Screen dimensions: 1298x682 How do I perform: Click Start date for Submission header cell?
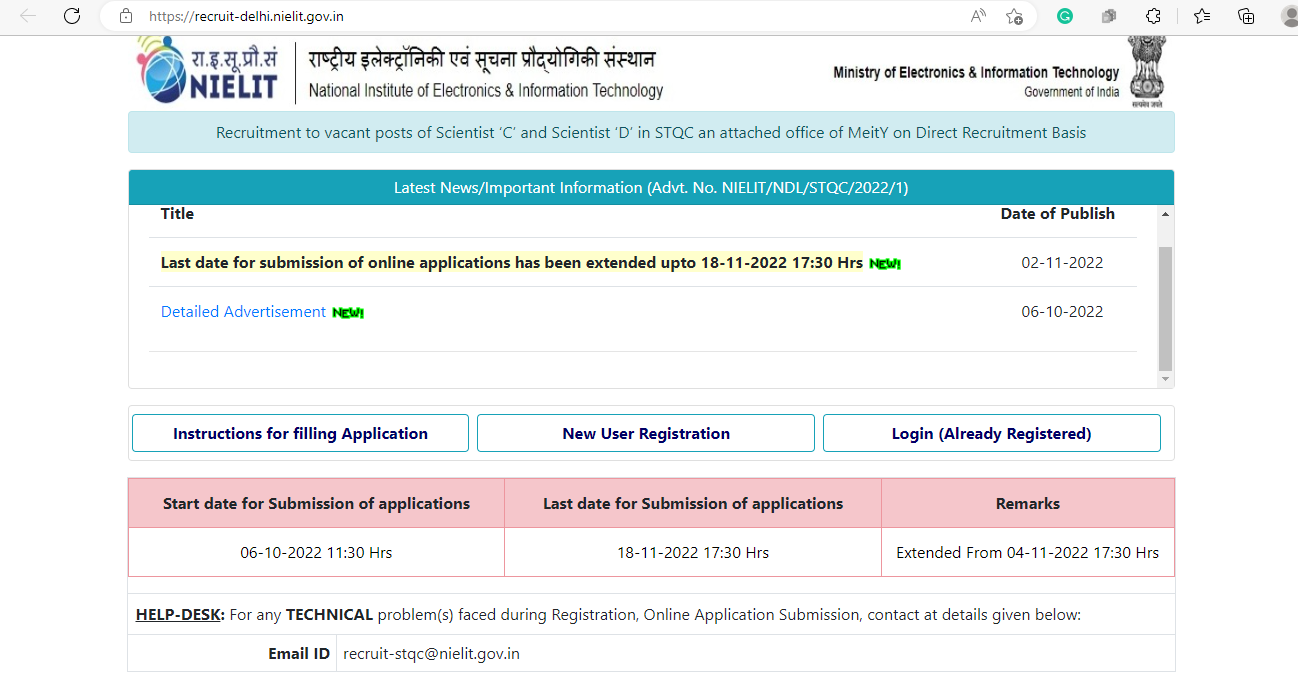[316, 503]
